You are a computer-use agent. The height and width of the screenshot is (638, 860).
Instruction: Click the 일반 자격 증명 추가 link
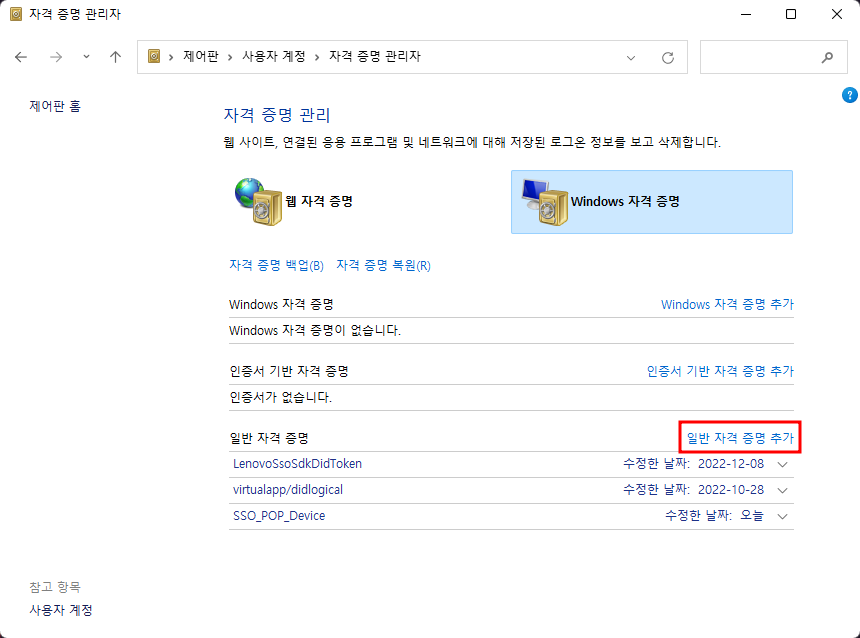point(740,438)
